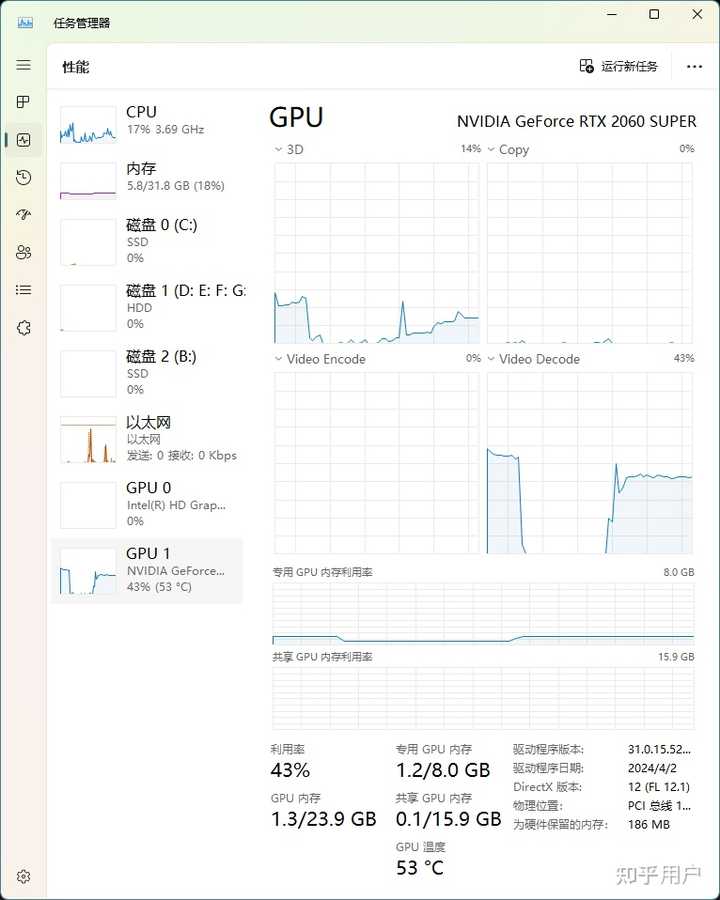The image size is (720, 900).
Task: Select the Processes (进程) page icon
Action: coord(23,102)
